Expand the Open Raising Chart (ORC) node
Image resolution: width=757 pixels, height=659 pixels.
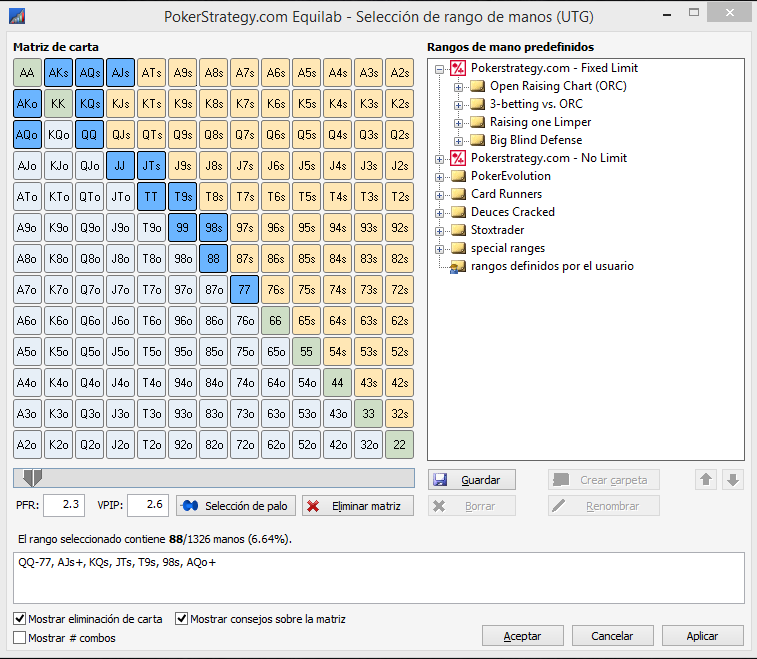[458, 87]
